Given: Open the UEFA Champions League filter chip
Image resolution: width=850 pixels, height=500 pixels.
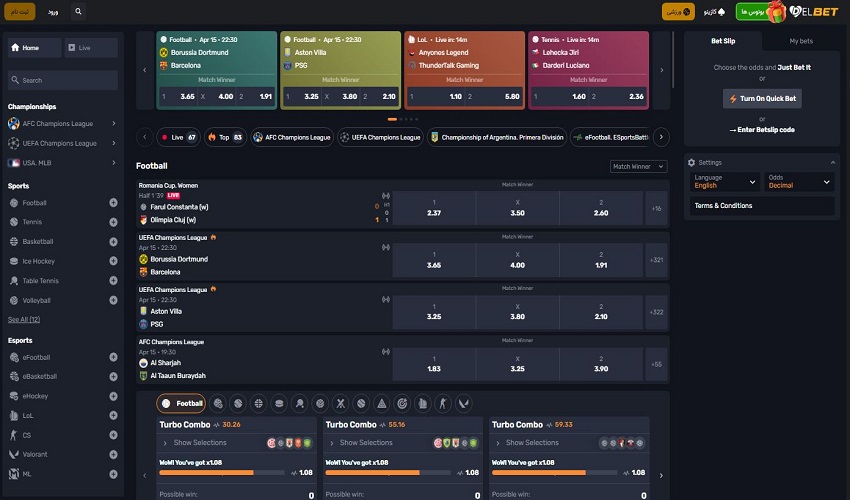Looking at the screenshot, I should pyautogui.click(x=381, y=137).
